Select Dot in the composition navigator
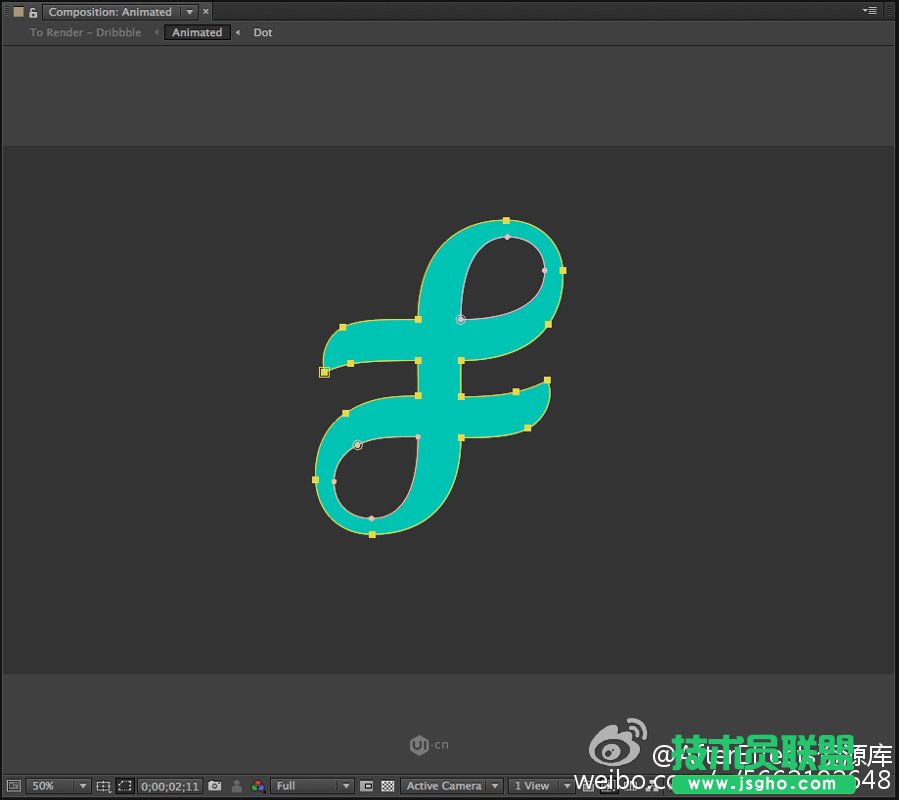The width and height of the screenshot is (899, 800). pyautogui.click(x=262, y=32)
